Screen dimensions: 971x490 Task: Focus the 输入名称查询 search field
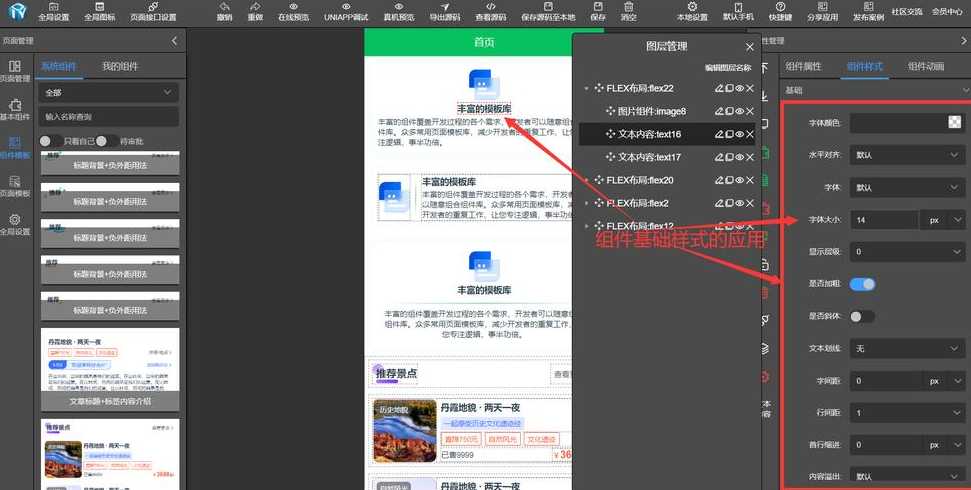108,116
